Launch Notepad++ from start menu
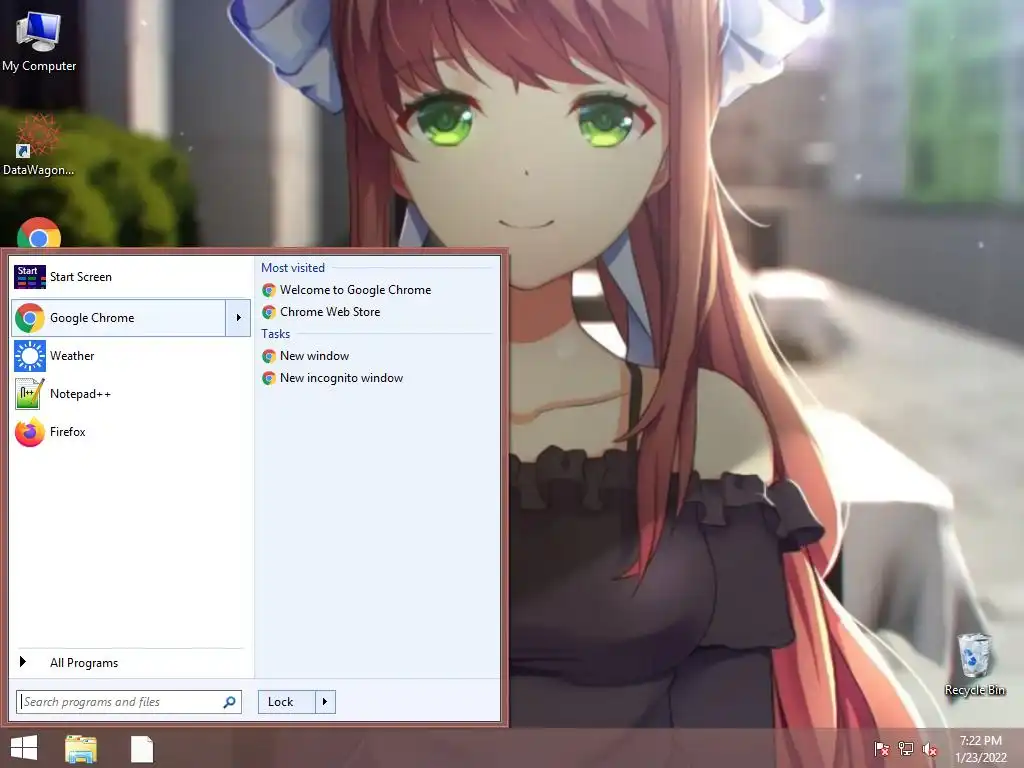 (131, 394)
